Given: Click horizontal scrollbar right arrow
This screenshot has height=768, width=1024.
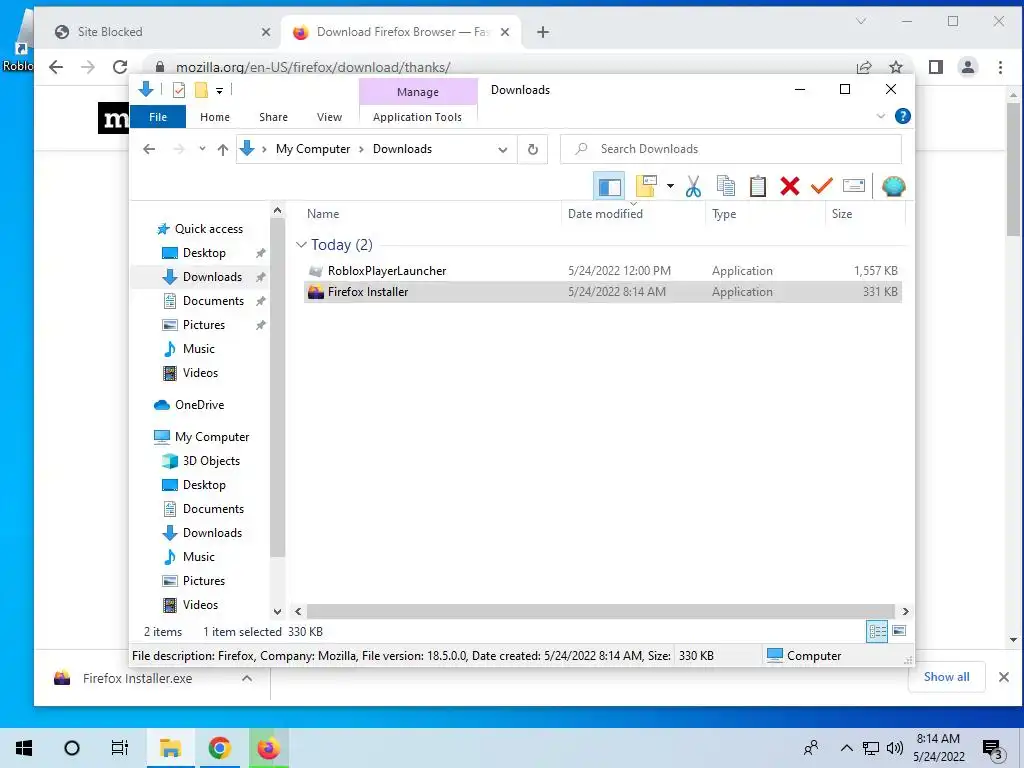Looking at the screenshot, I should coord(905,612).
